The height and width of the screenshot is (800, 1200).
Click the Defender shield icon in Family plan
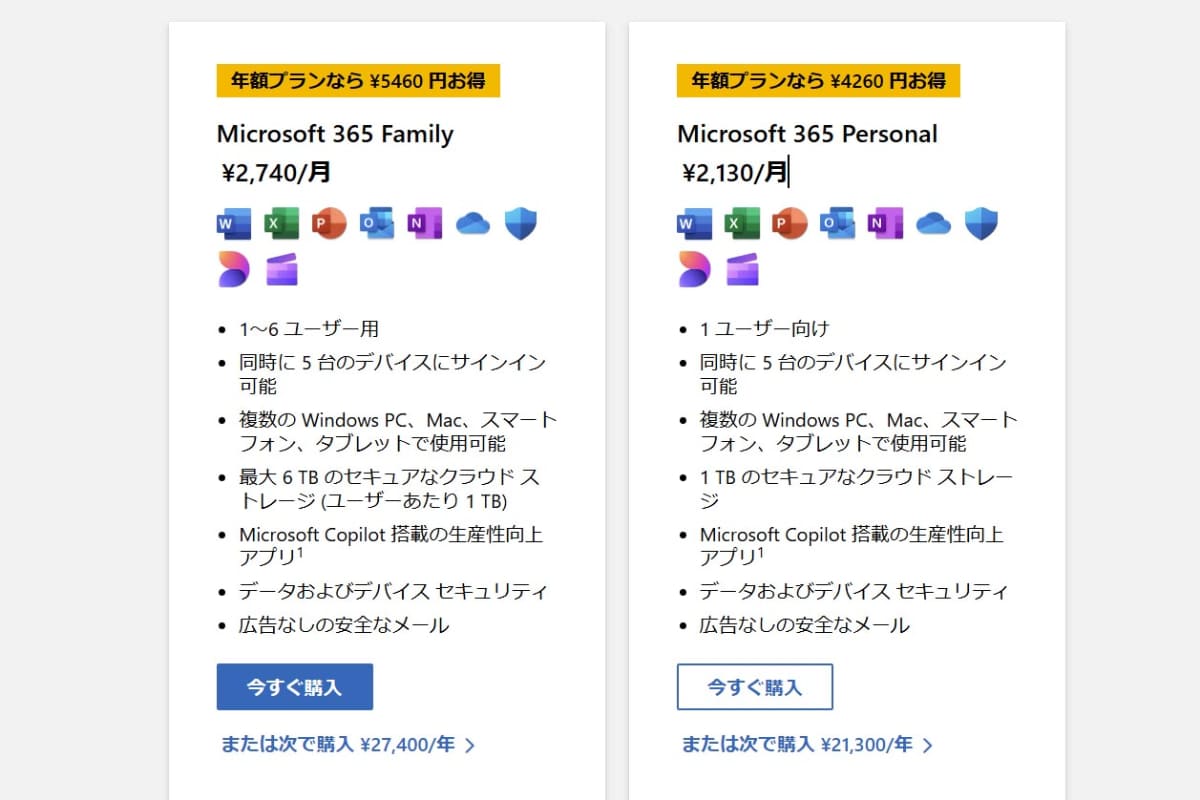tap(521, 224)
